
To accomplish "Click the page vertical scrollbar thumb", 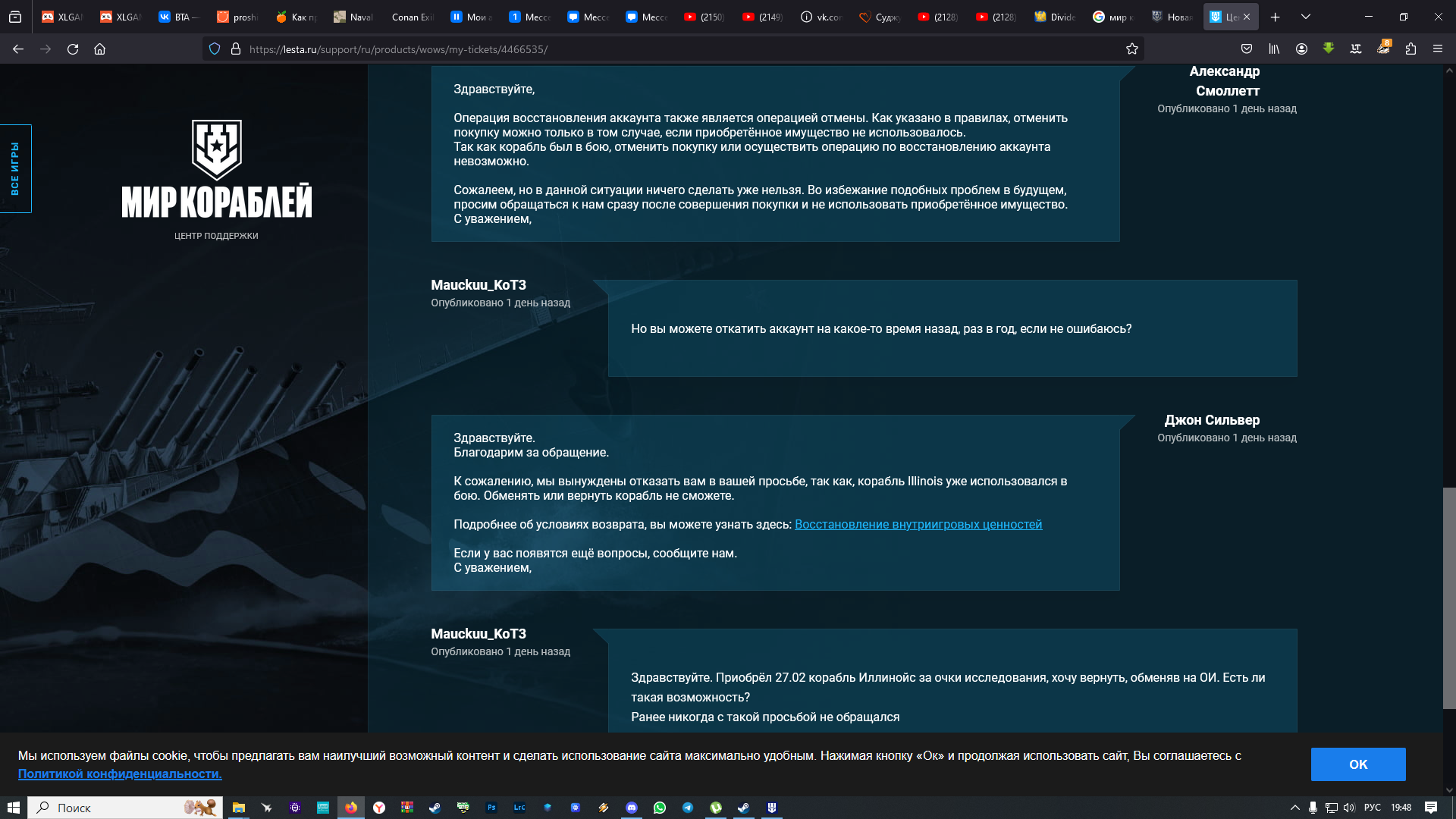I will (x=1449, y=598).
